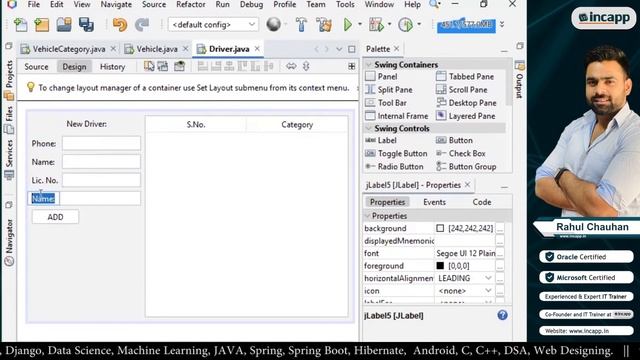Screen dimensions: 640x360
Task: Open the Events tab in properties
Action: pos(434,202)
